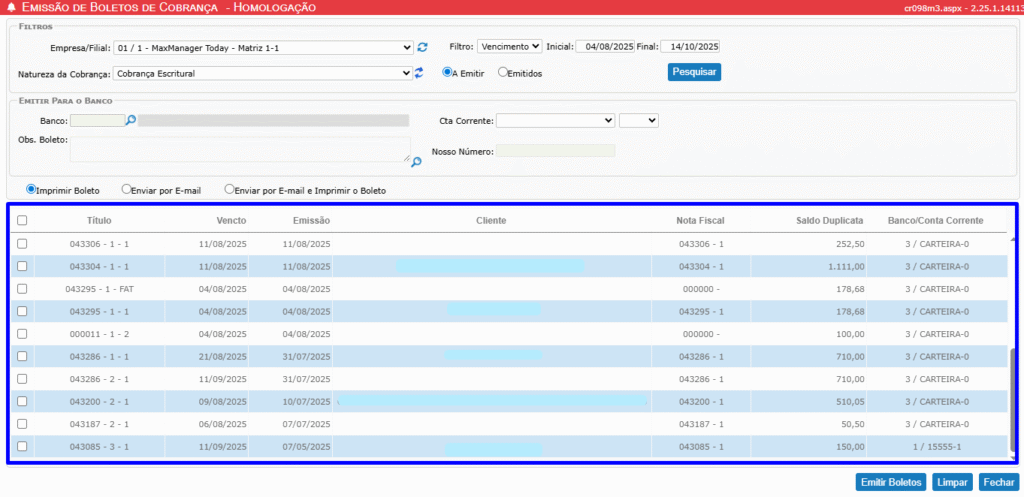Click the Emitir Boletos button
The height and width of the screenshot is (497, 1024).
[891, 482]
